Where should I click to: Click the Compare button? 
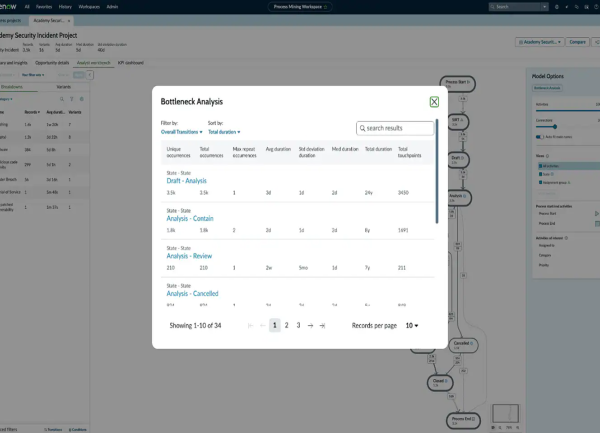point(577,42)
